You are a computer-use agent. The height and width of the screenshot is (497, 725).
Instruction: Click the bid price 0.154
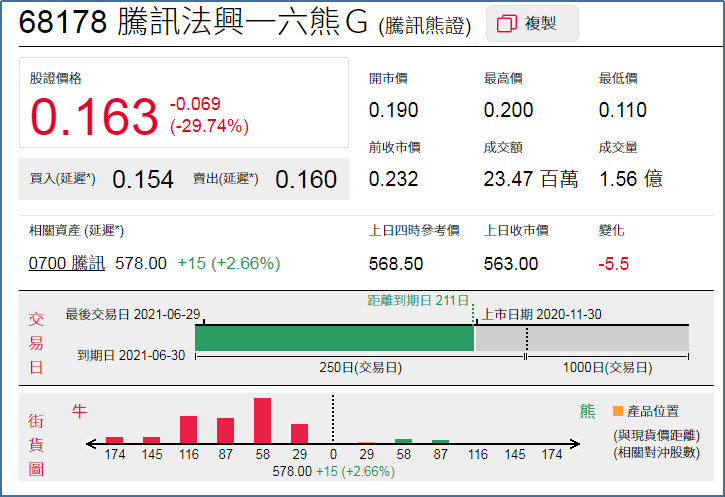pyautogui.click(x=143, y=179)
